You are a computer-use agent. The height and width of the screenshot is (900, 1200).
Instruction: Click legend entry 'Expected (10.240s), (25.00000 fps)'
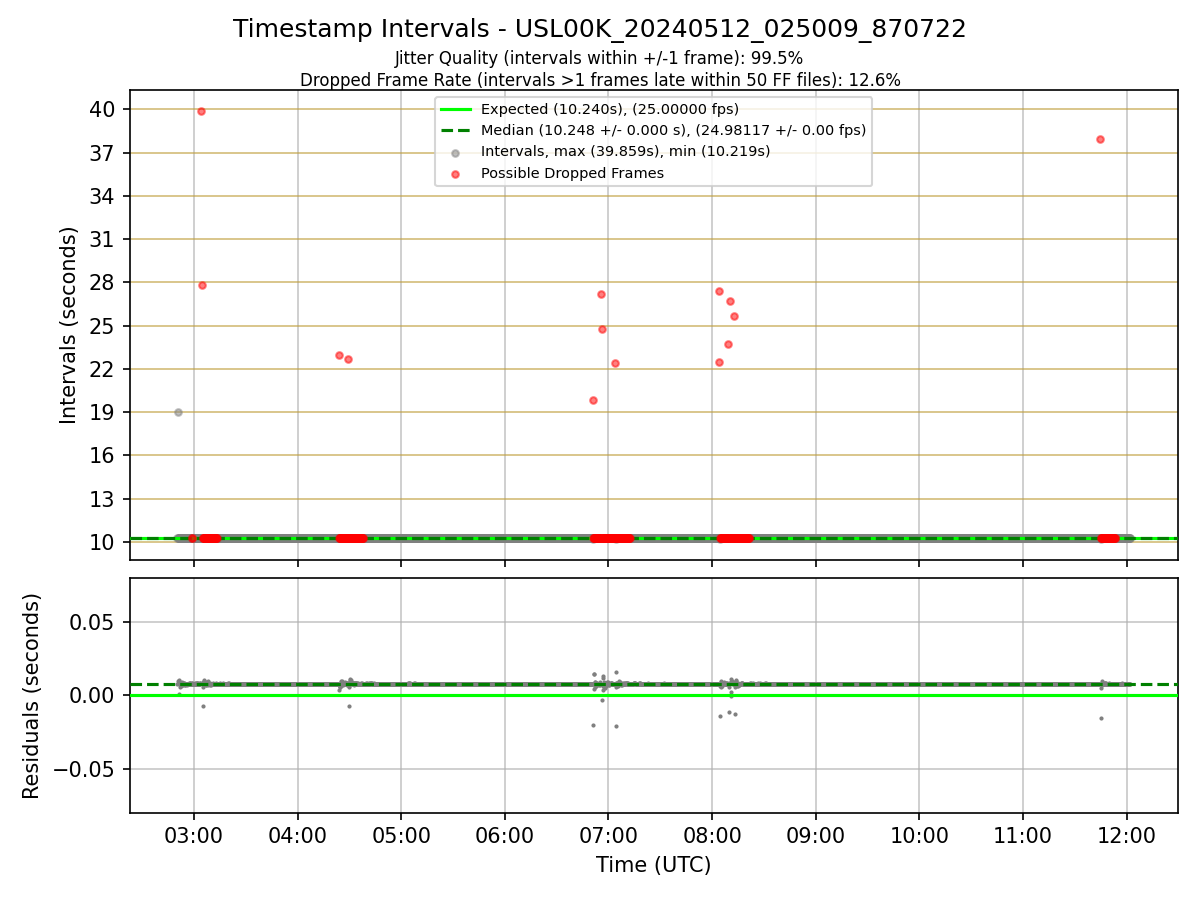610,109
